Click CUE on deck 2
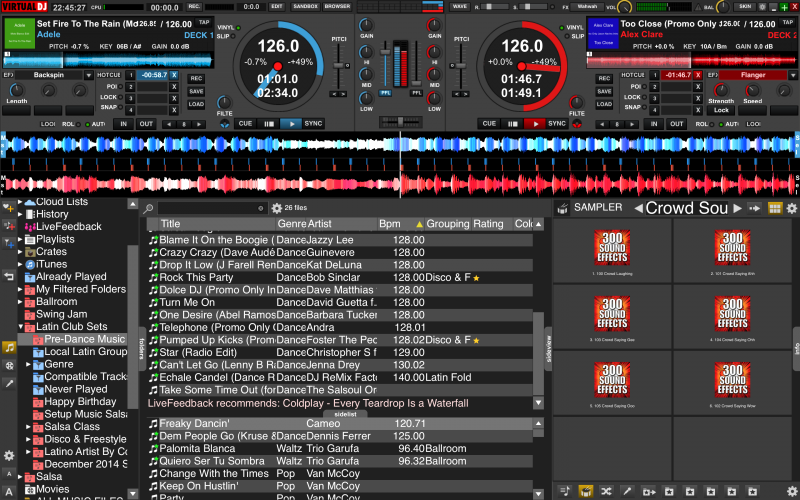The image size is (800, 500). click(x=489, y=123)
